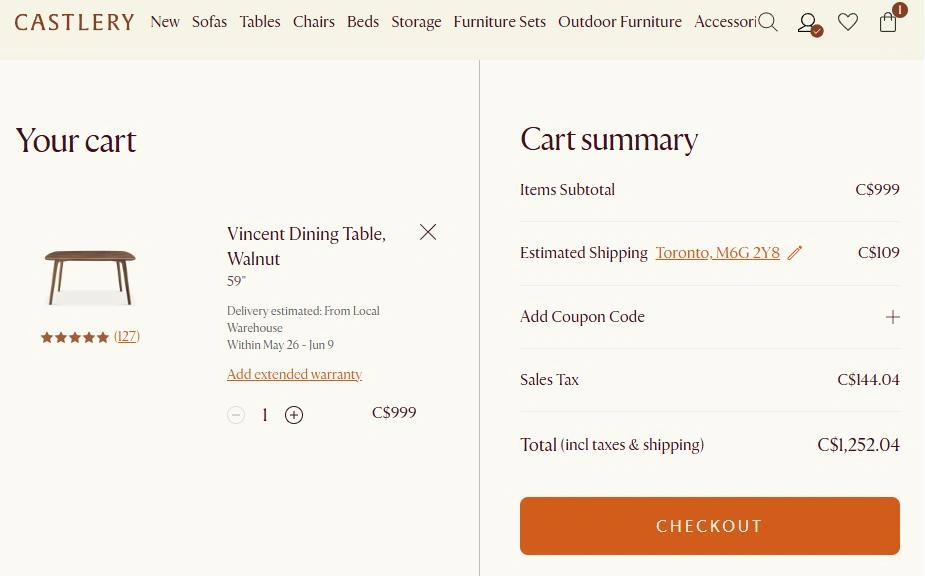Expand Add Coupon Code plus sign
Viewport: 925px width, 576px height.
pyautogui.click(x=893, y=317)
